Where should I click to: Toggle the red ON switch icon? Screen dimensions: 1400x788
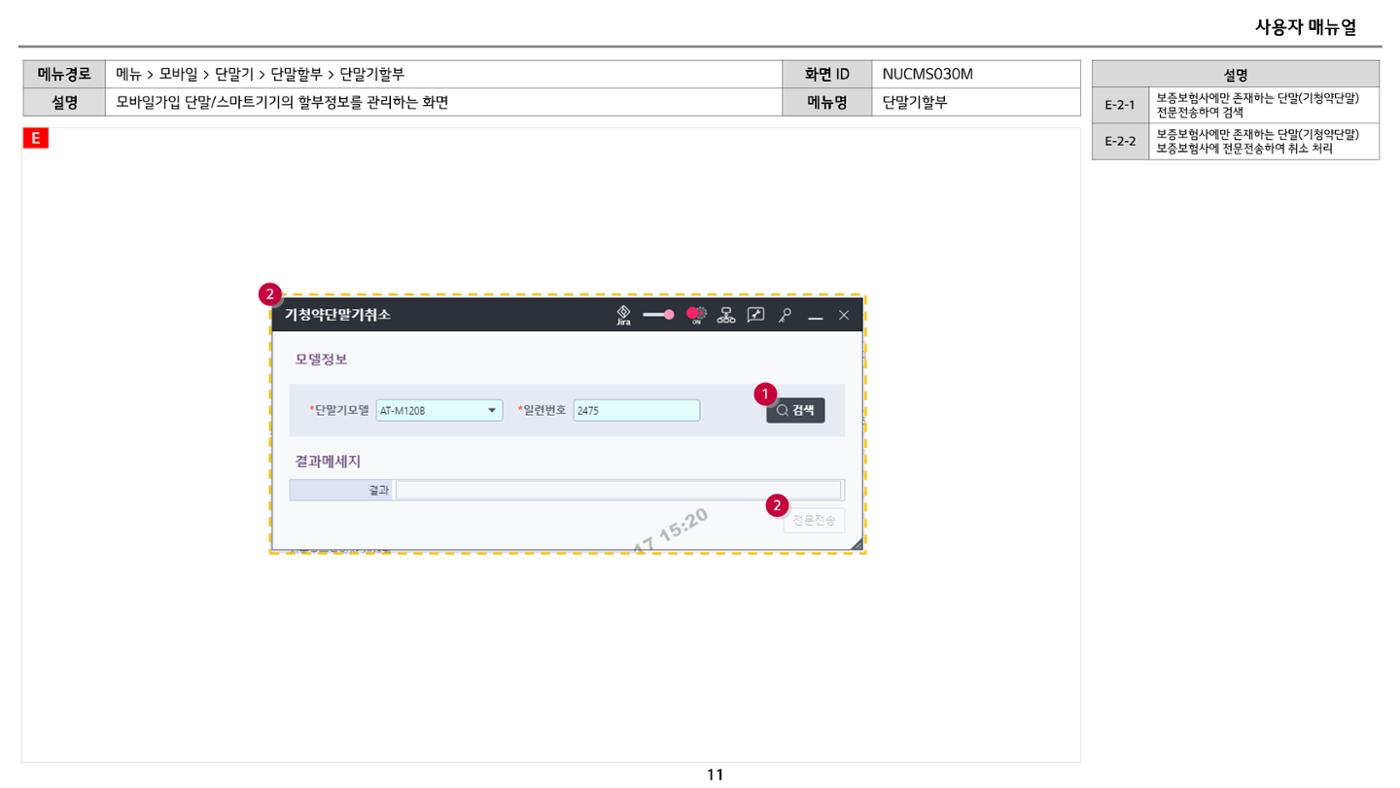coord(697,315)
